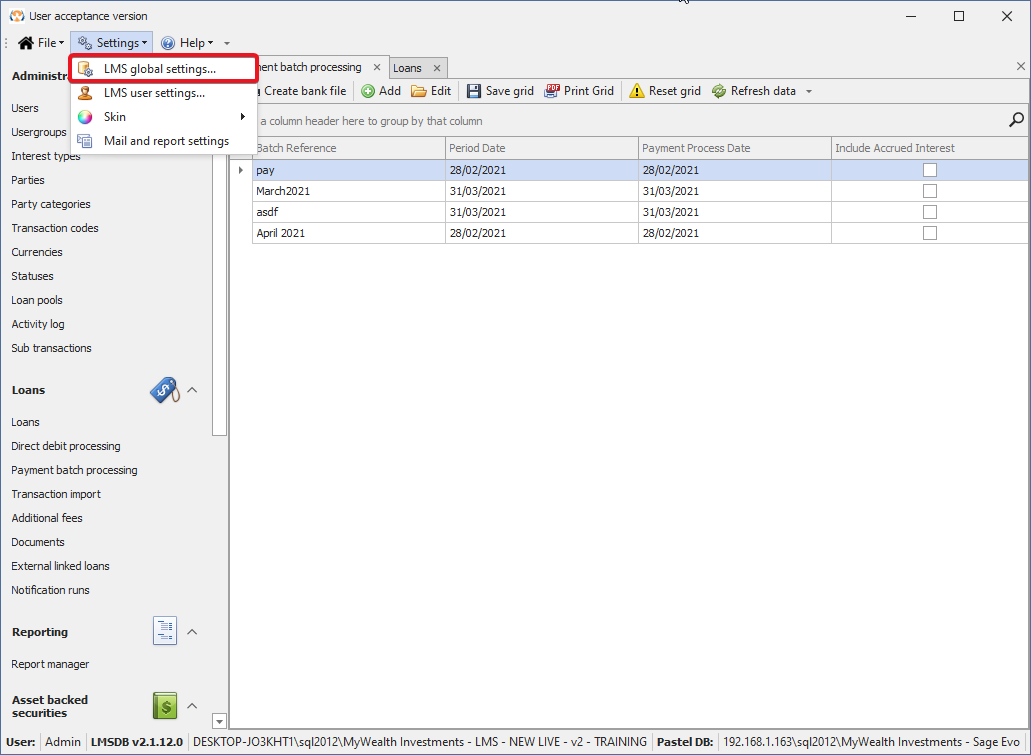The width and height of the screenshot is (1031, 755).
Task: Click the Reporting section document icon
Action: [x=165, y=631]
